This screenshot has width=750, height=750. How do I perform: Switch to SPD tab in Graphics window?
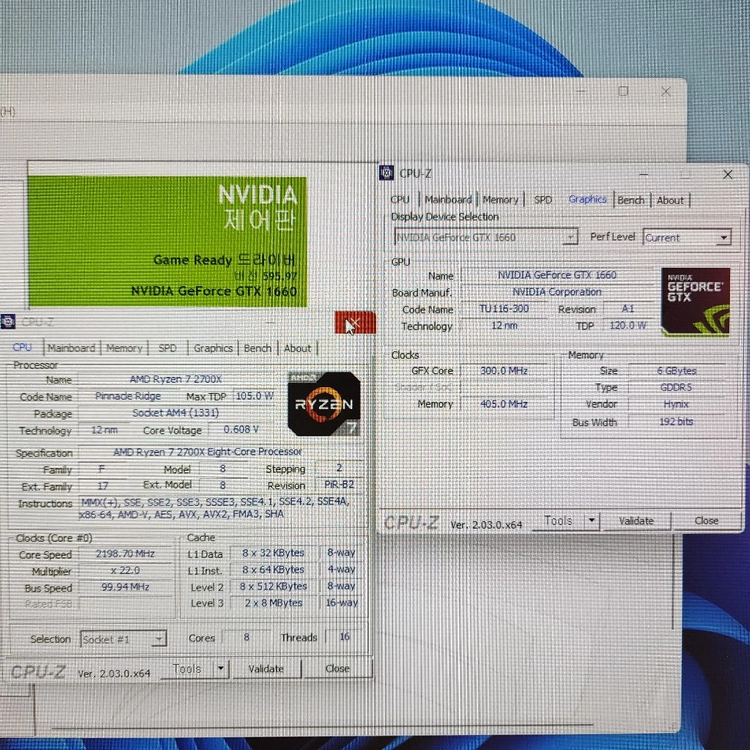543,199
